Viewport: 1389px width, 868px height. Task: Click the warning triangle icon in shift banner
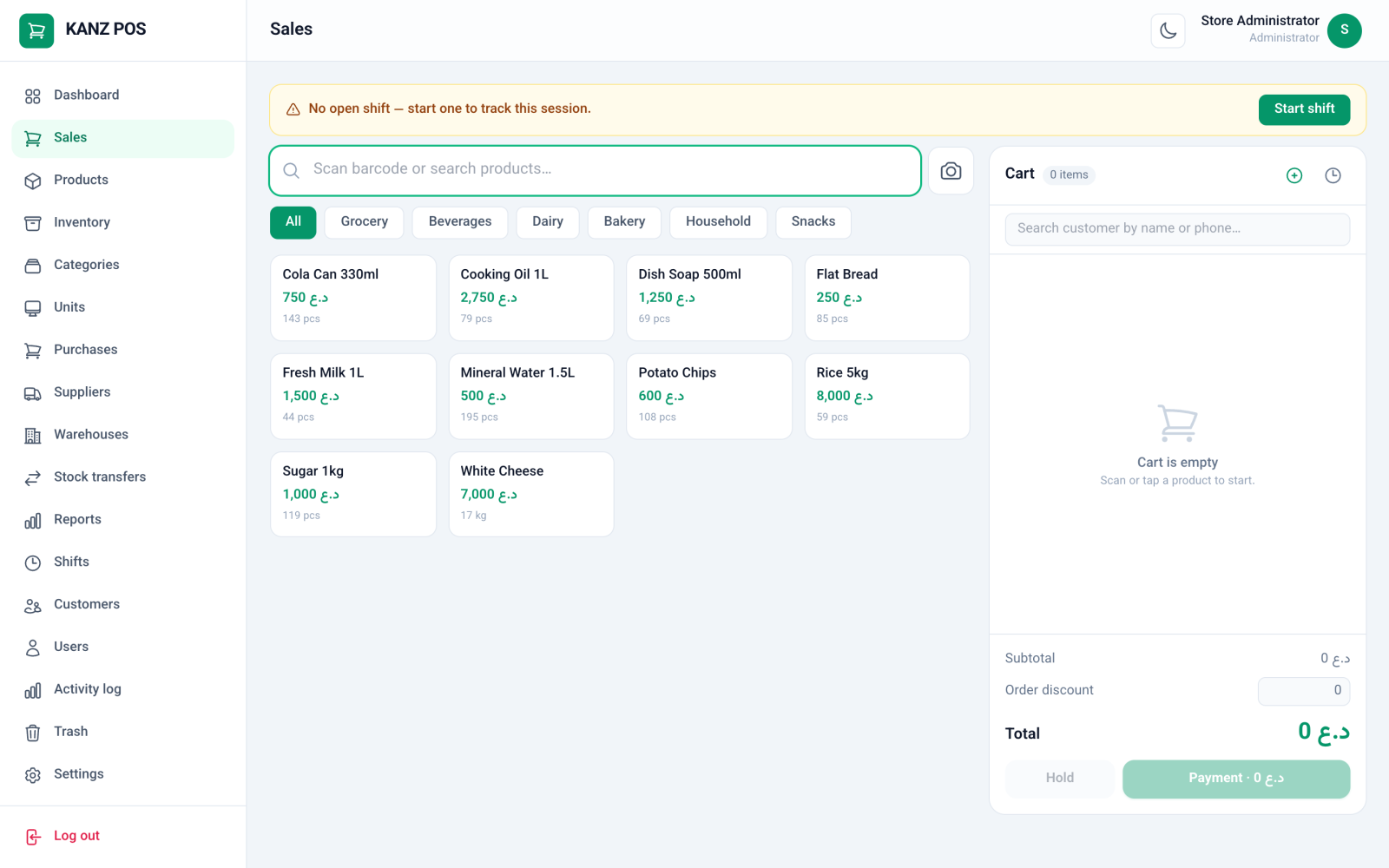[293, 109]
